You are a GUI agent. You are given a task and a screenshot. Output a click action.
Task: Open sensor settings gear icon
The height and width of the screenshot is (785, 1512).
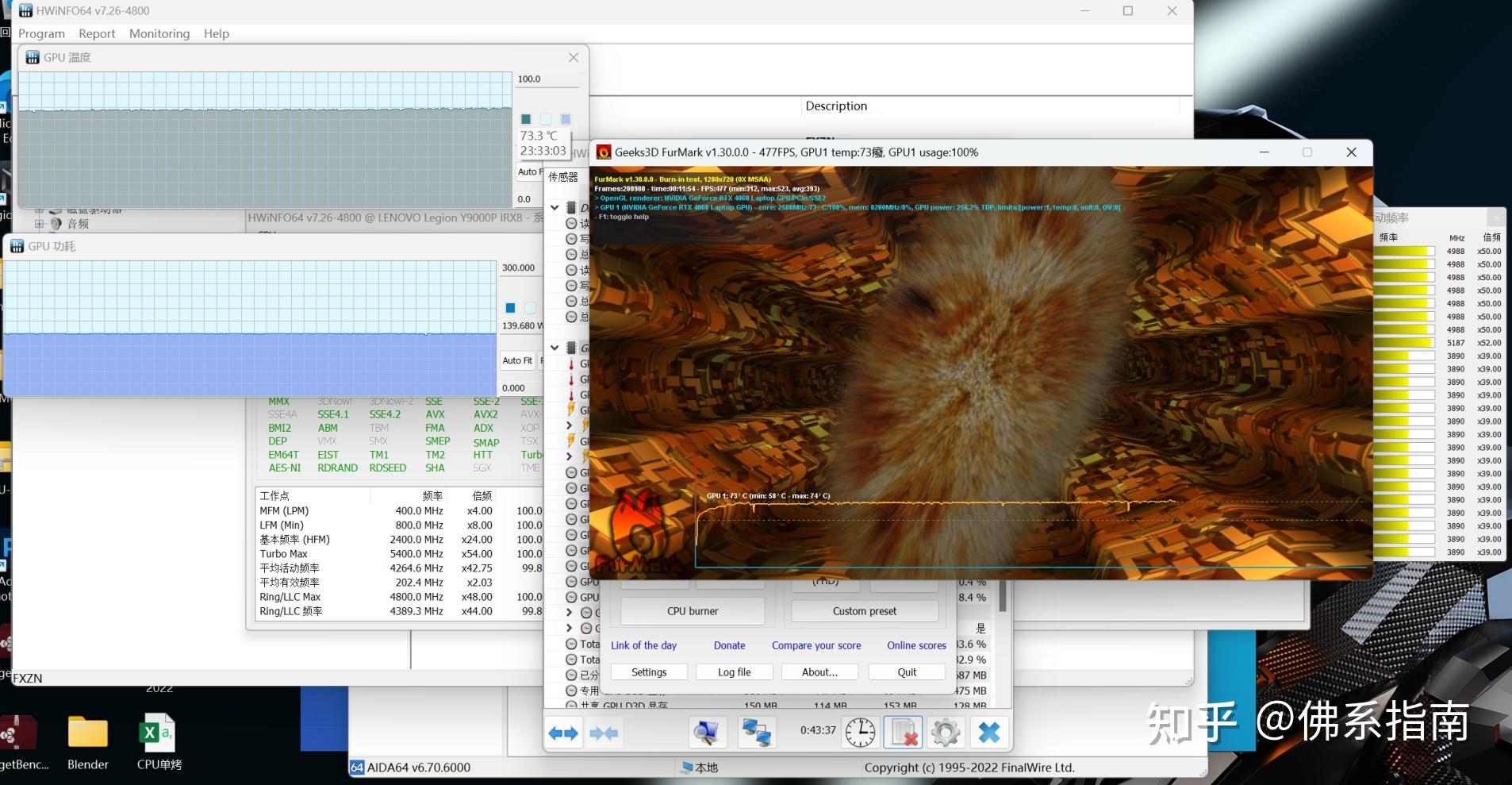point(945,733)
